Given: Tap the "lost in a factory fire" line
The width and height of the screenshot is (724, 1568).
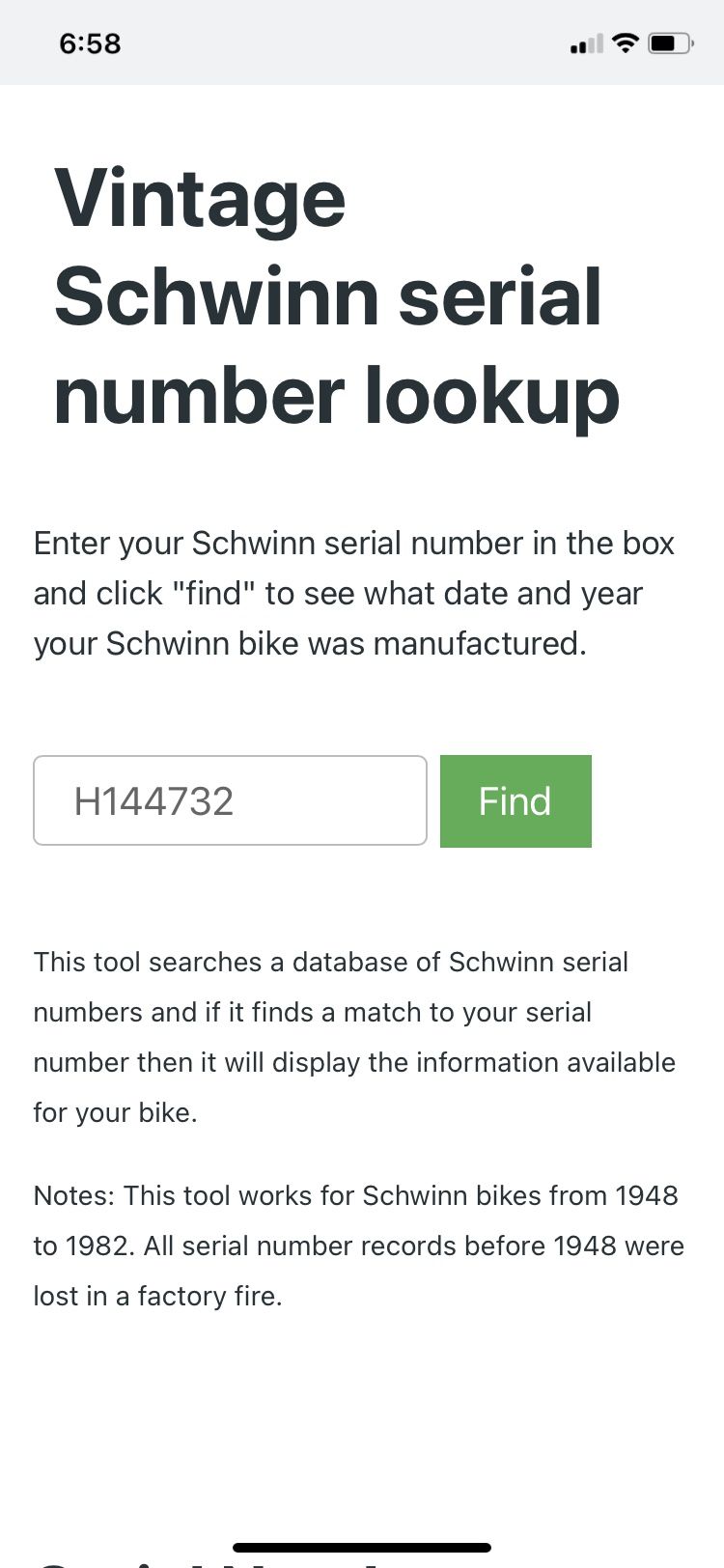Looking at the screenshot, I should (x=157, y=1296).
